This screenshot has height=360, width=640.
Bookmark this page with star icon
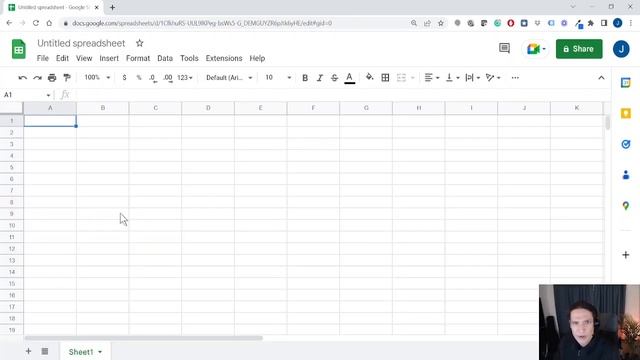[x=441, y=23]
